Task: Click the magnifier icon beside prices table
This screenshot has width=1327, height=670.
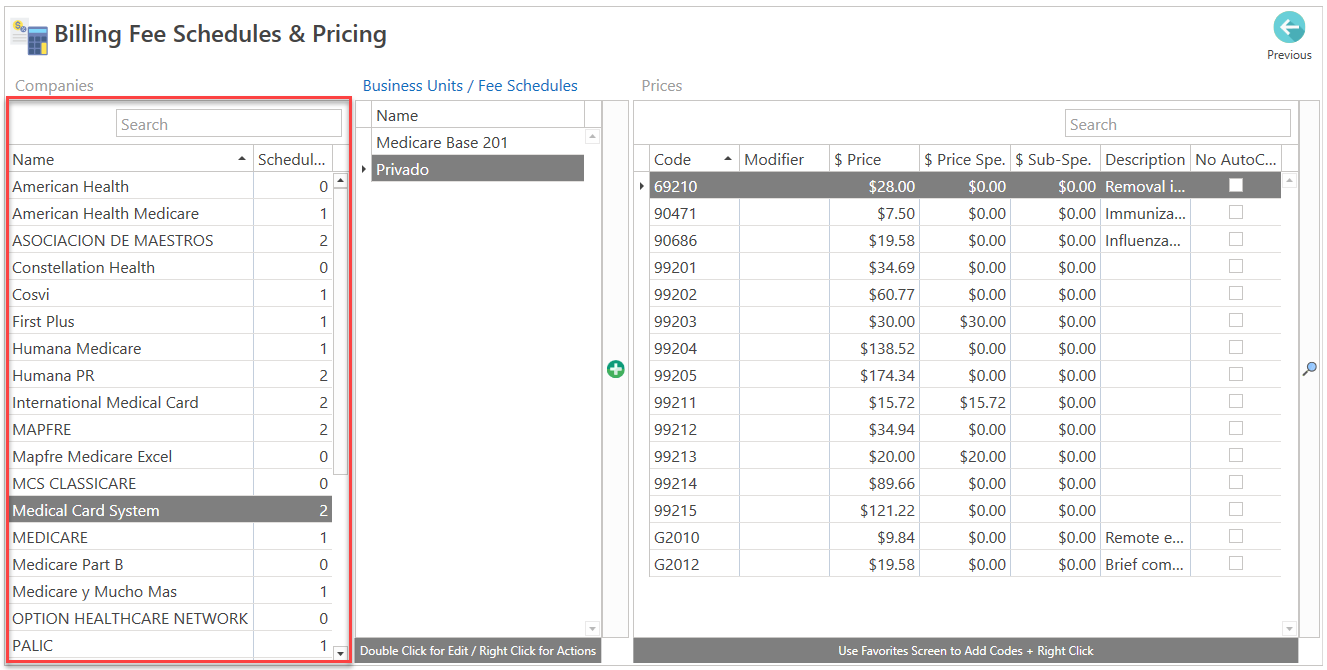Action: pyautogui.click(x=1309, y=369)
